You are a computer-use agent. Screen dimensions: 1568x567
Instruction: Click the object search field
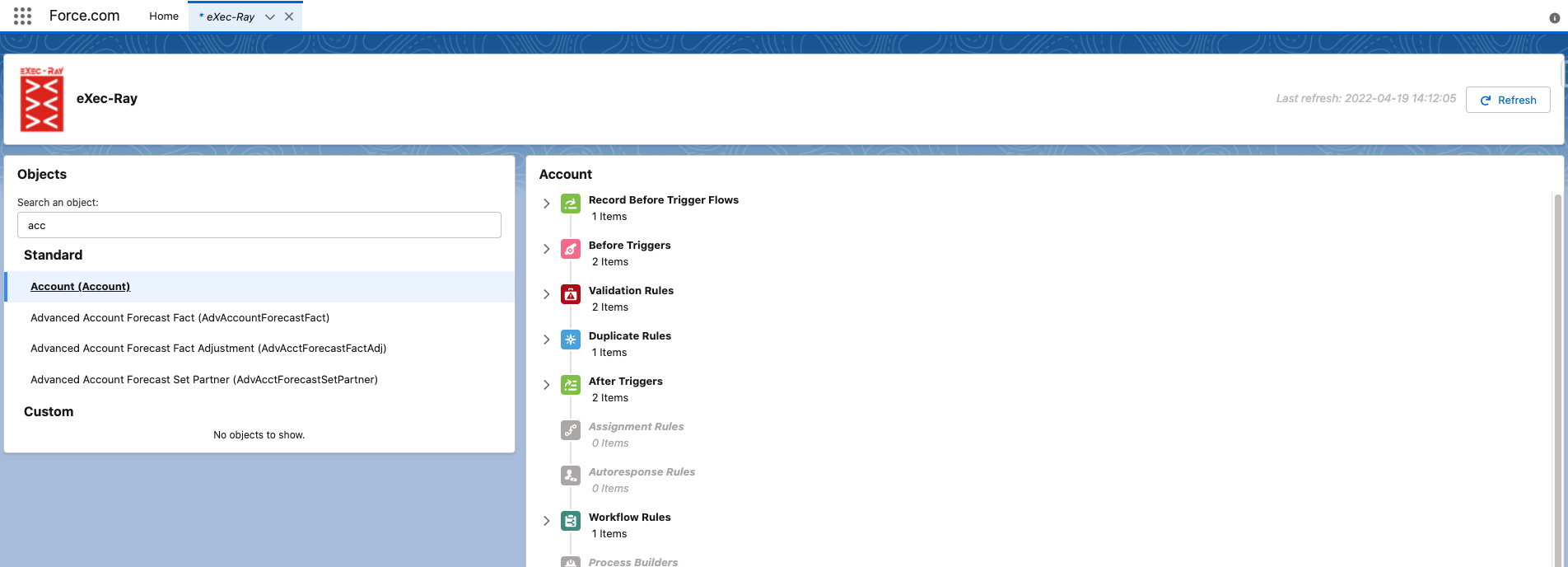[x=259, y=225]
